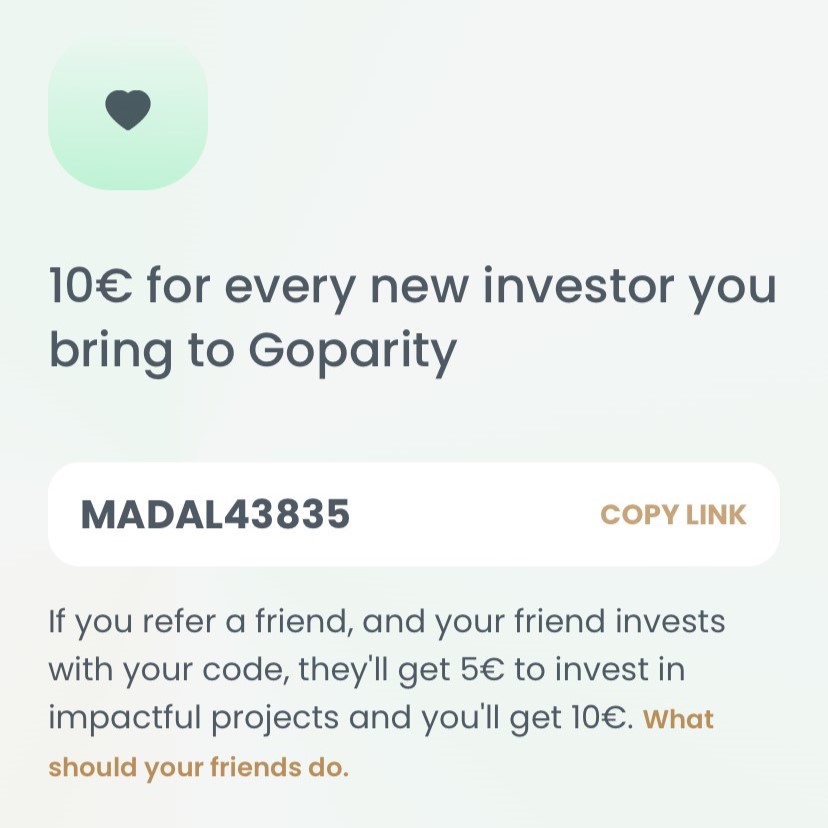Select the MADAL43835 referral code text
Screen dimensions: 828x828
(215, 514)
